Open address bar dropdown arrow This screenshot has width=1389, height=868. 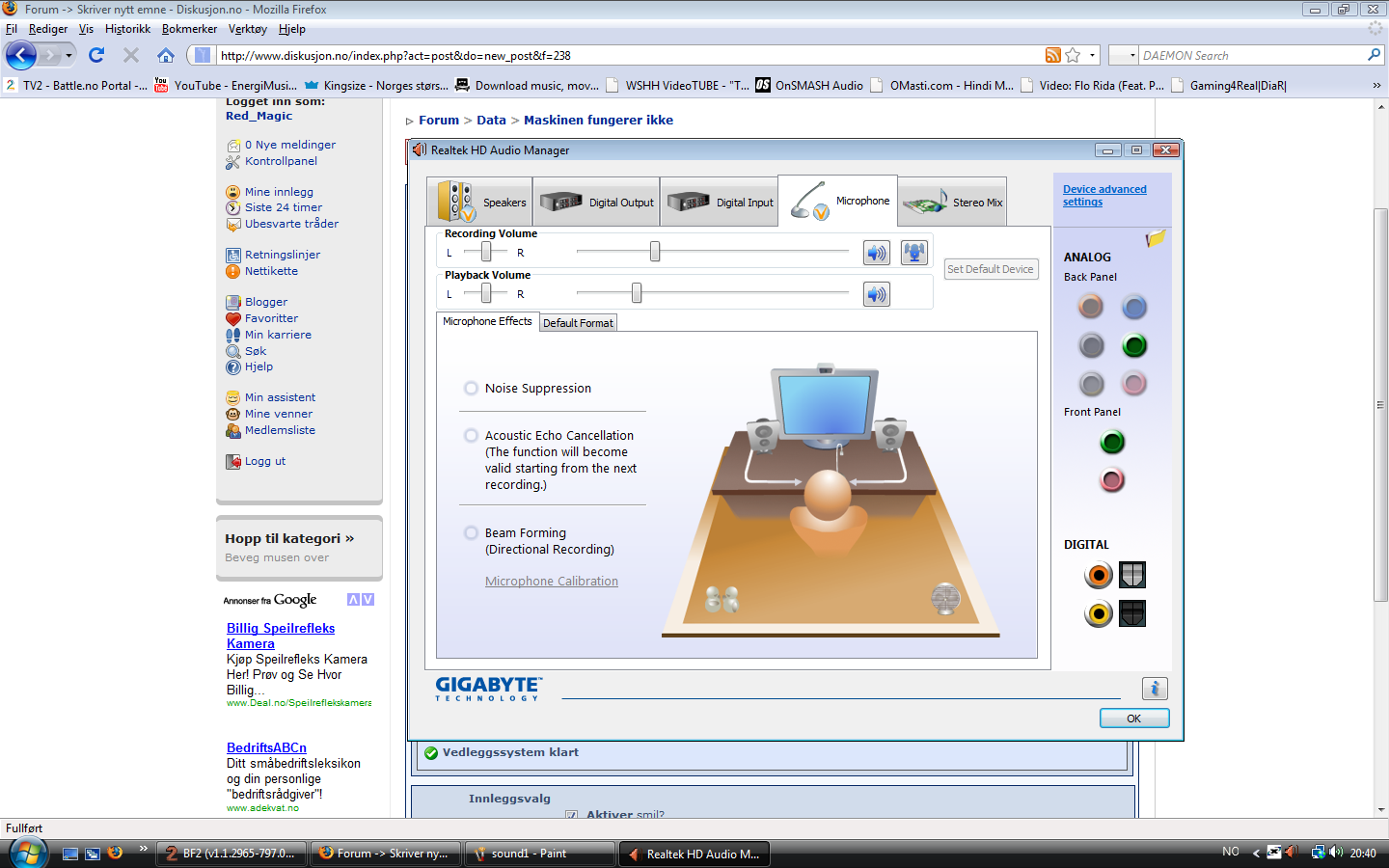(1093, 55)
